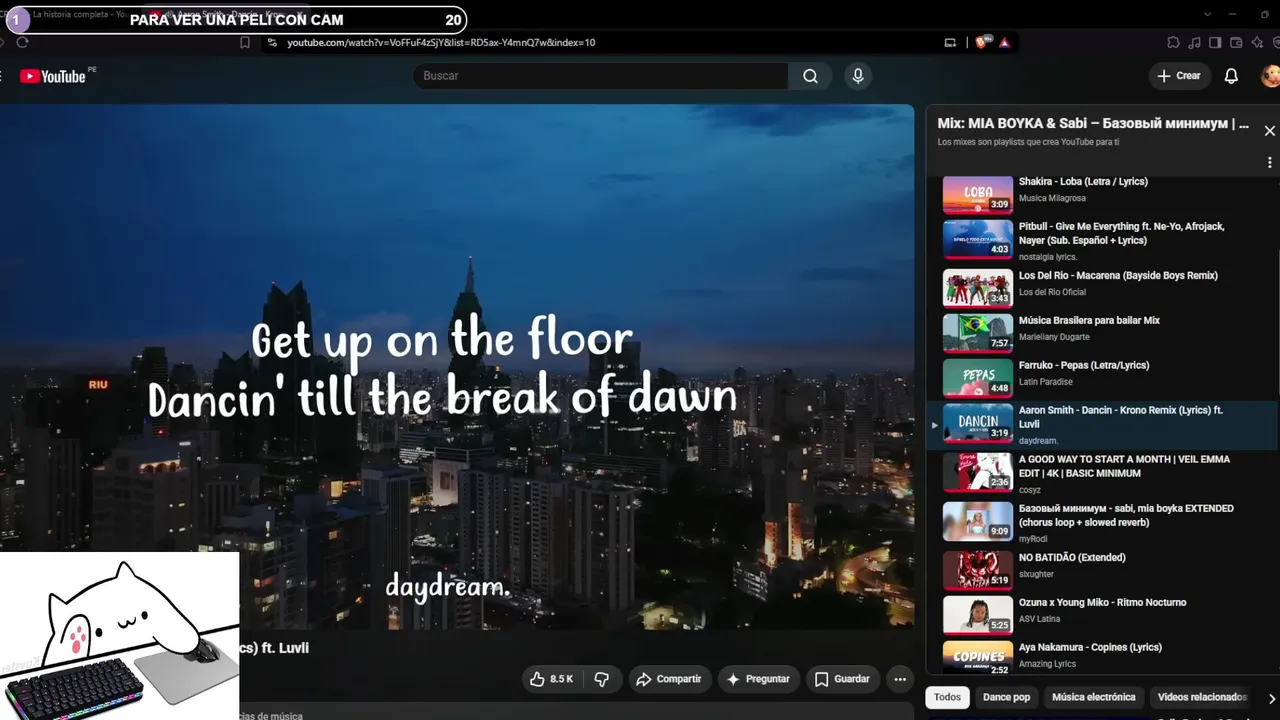Open the Los Del Rio Macarena thumbnail
The height and width of the screenshot is (720, 1280).
tap(978, 288)
